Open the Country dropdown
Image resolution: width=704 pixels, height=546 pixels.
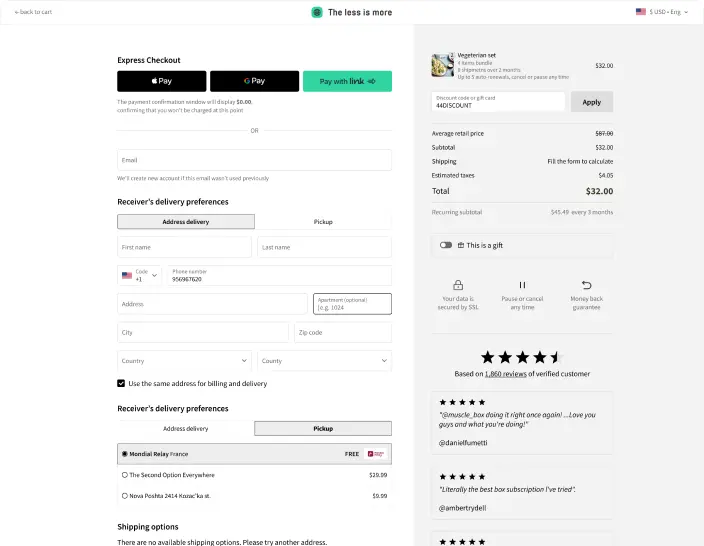185,360
